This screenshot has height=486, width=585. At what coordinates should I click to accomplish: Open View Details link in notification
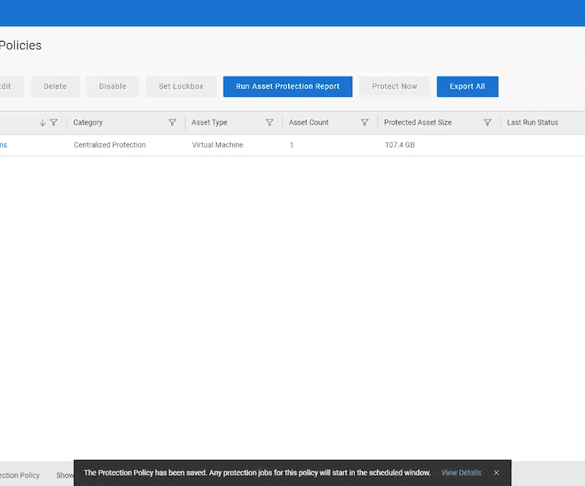click(x=461, y=473)
